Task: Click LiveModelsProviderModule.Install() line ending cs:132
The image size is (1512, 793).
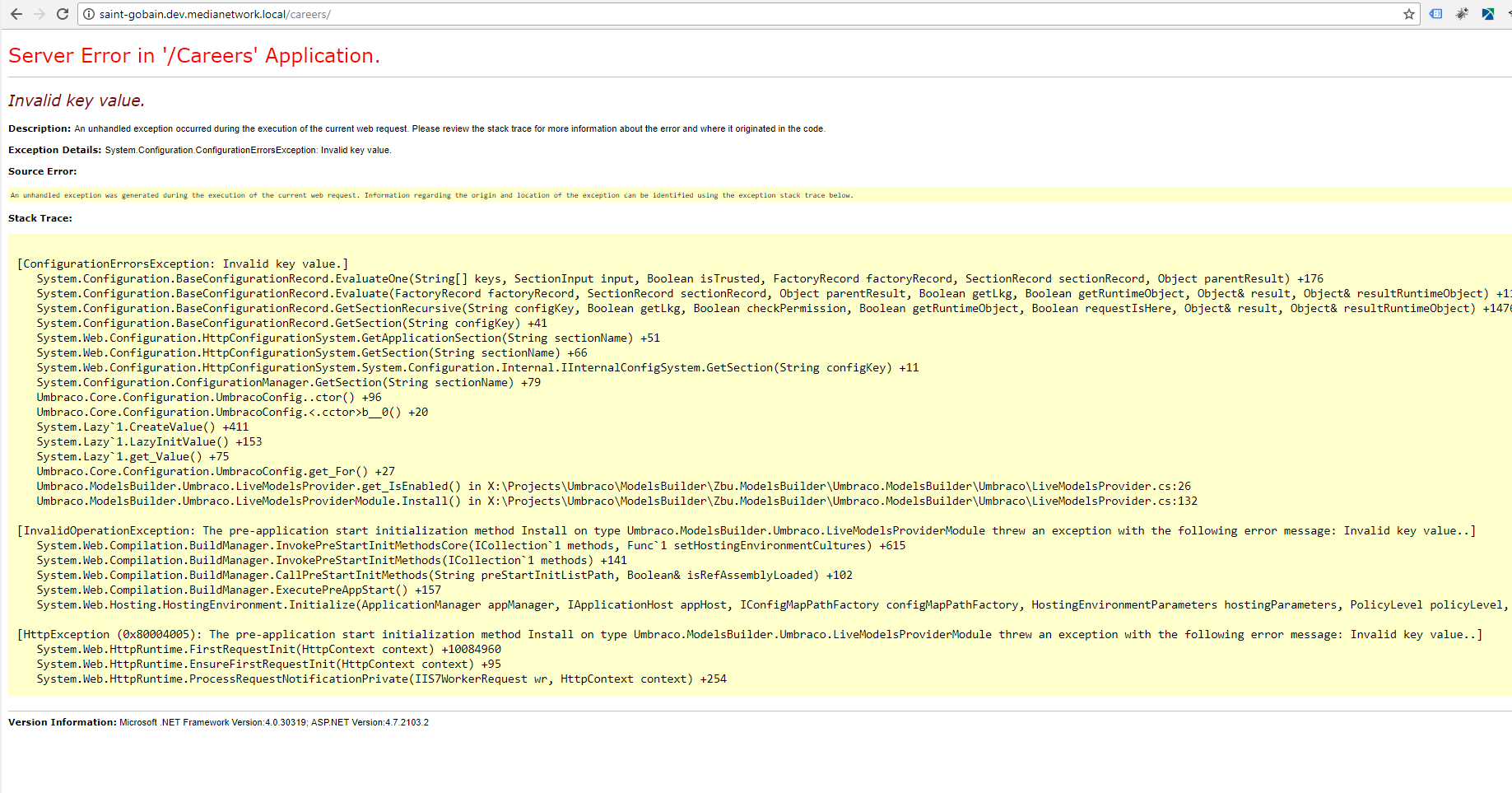Action: coord(616,501)
